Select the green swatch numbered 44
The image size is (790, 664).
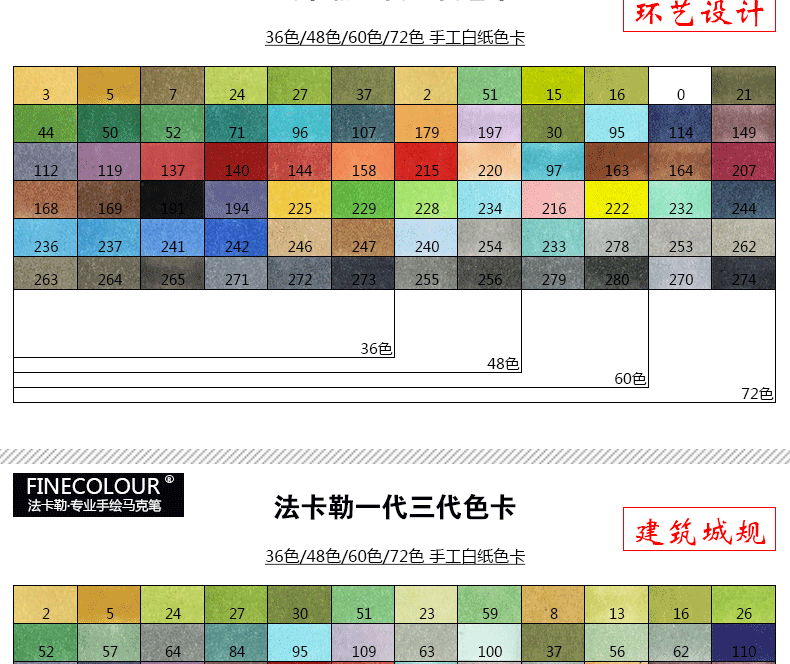click(46, 124)
